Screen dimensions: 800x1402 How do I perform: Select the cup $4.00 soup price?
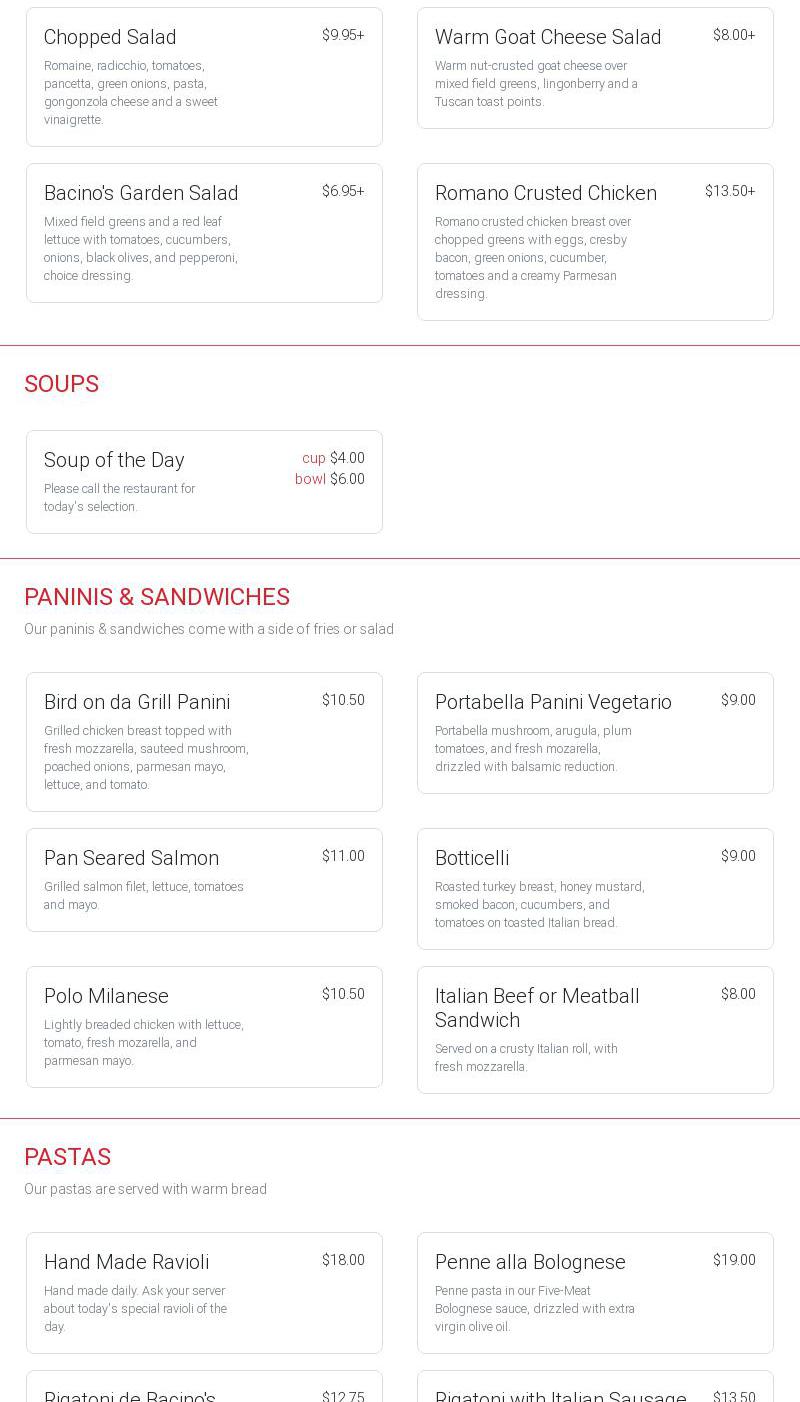pyautogui.click(x=333, y=458)
